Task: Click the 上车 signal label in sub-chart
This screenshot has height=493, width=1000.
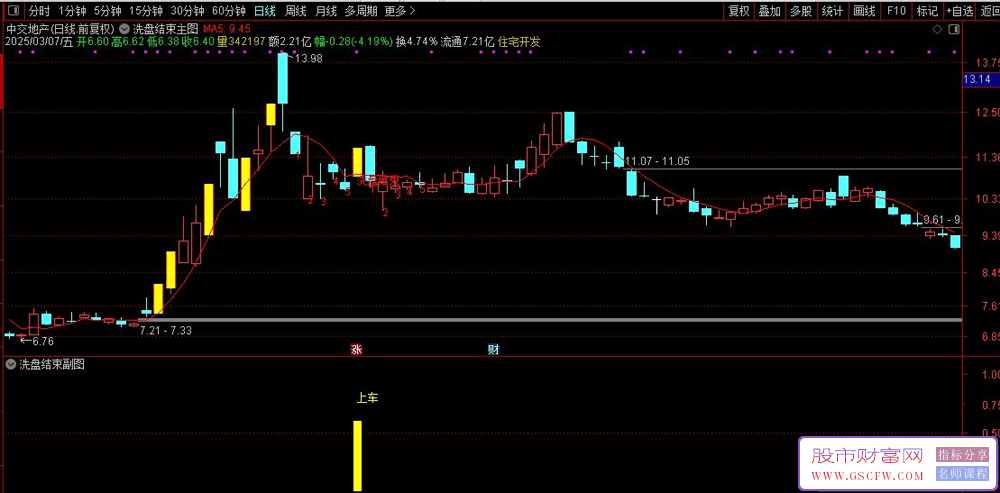Action: [367, 399]
